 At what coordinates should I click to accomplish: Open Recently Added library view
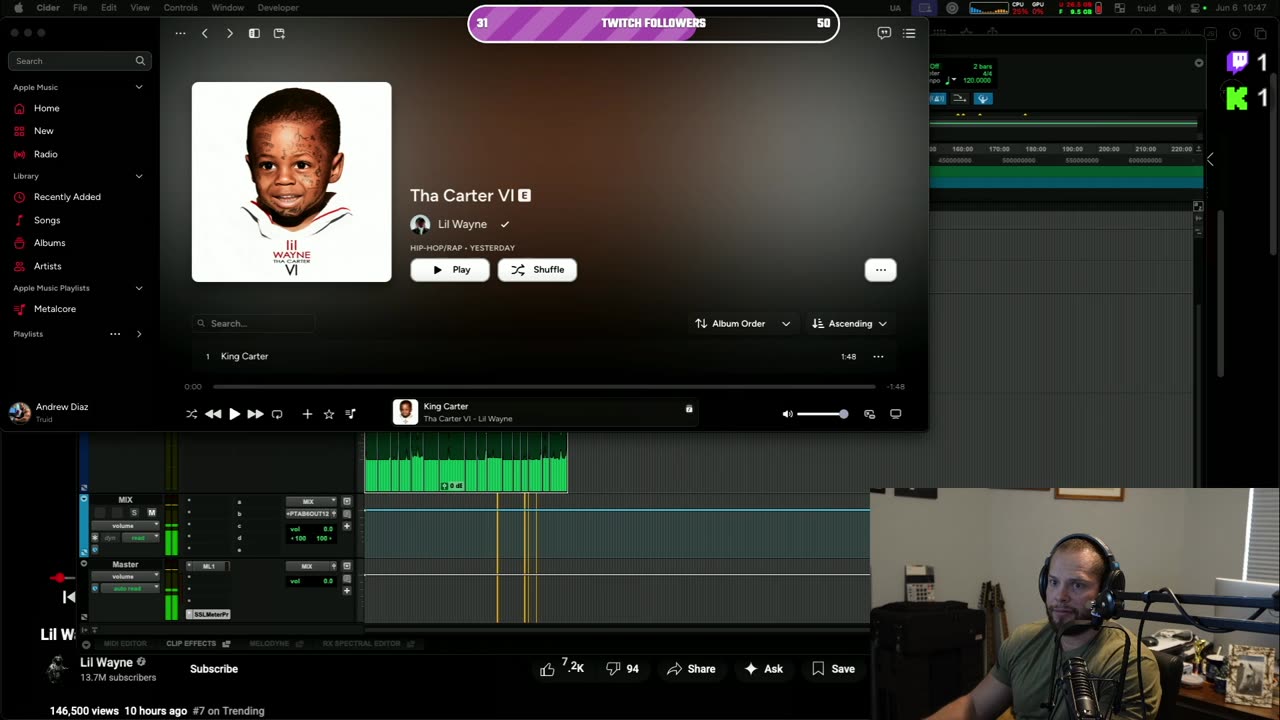click(67, 197)
